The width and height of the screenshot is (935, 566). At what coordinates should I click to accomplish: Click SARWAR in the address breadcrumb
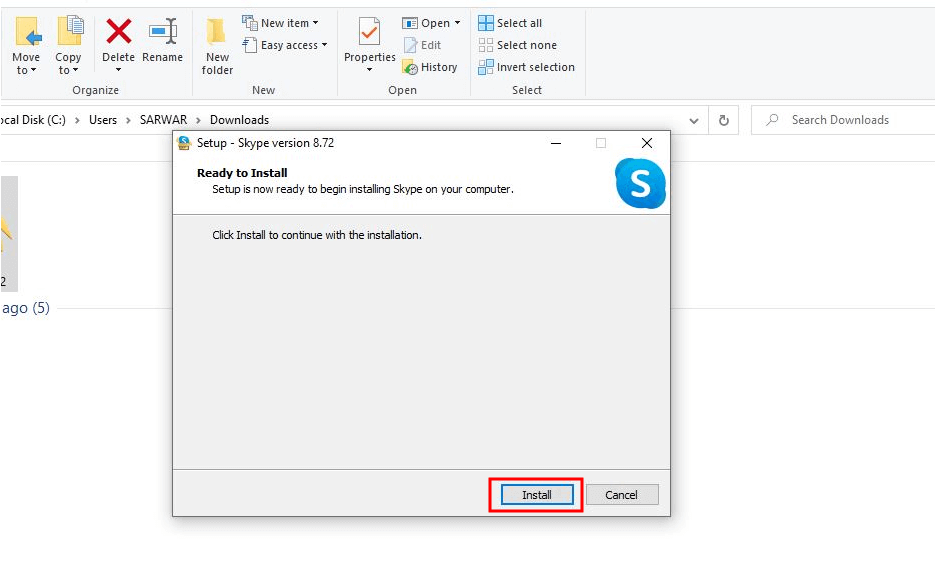click(x=163, y=120)
